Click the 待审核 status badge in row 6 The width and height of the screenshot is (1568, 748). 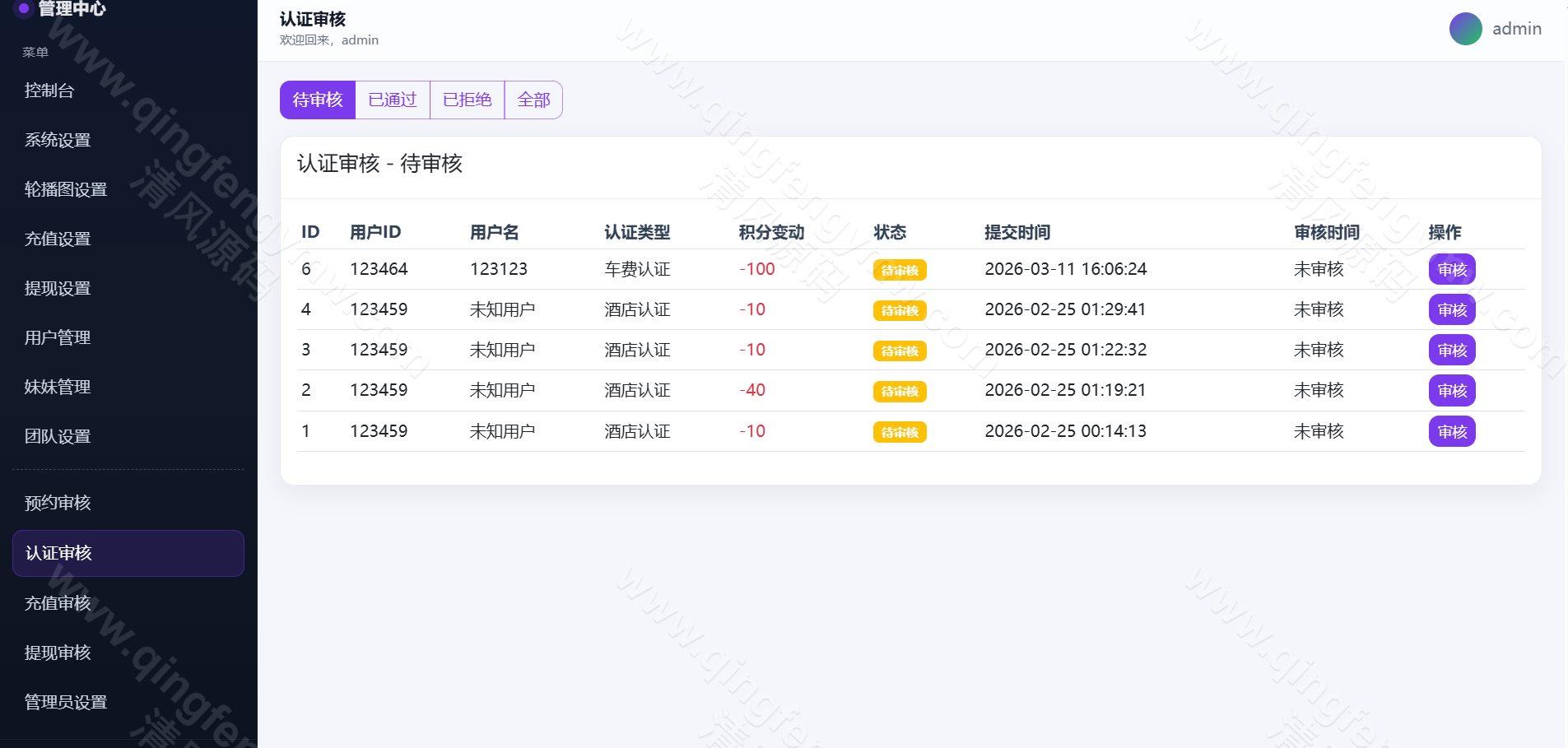900,270
